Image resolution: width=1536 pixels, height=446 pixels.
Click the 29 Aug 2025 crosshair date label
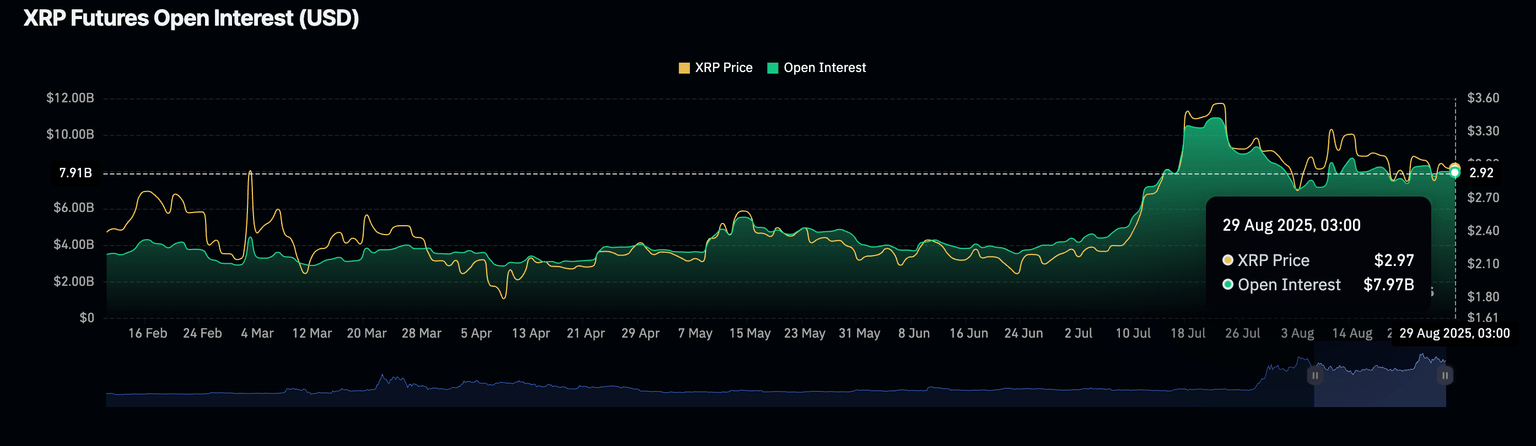tap(1453, 333)
